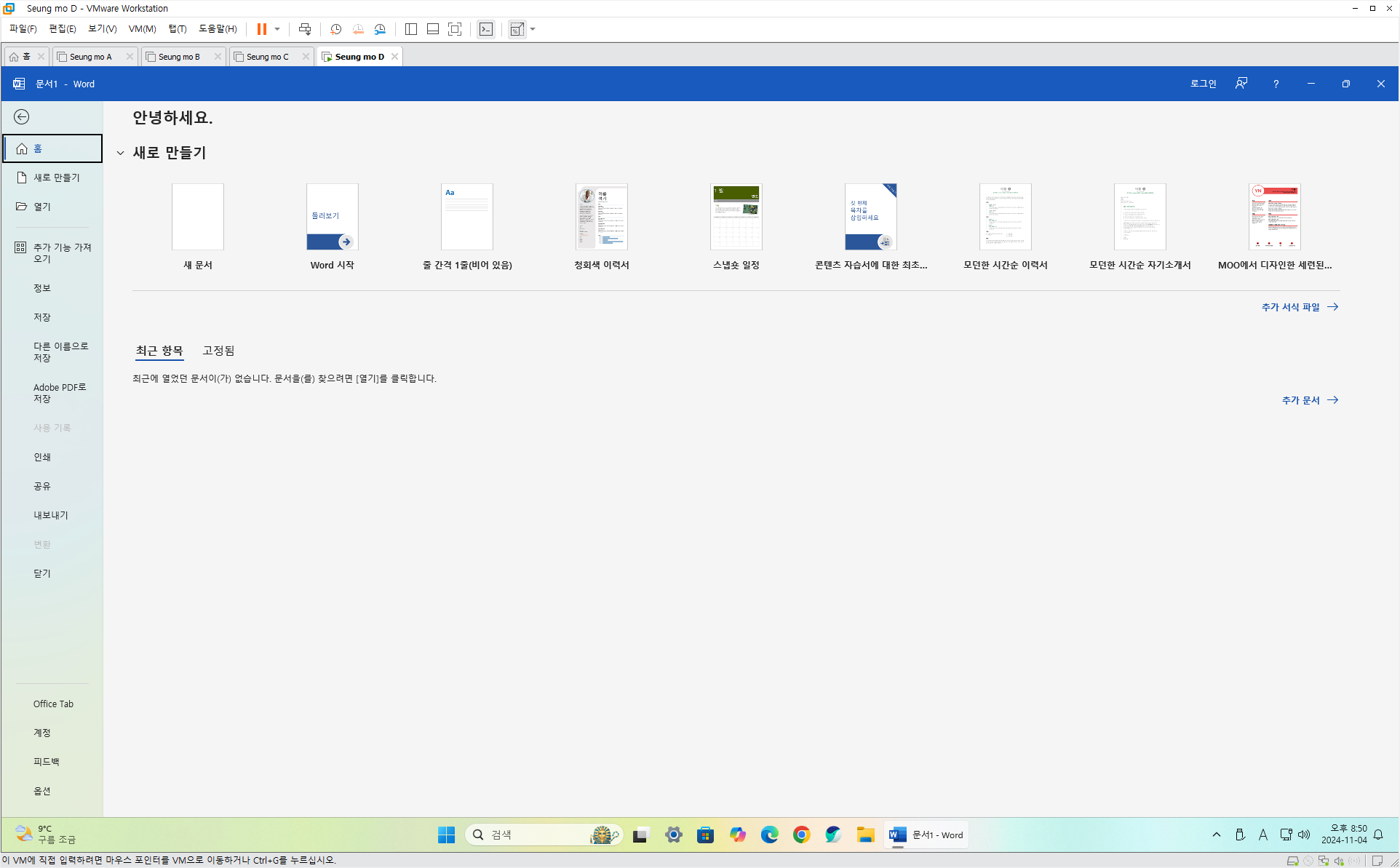Click VMware take snapshot icon
The width and height of the screenshot is (1400, 868).
pos(335,29)
